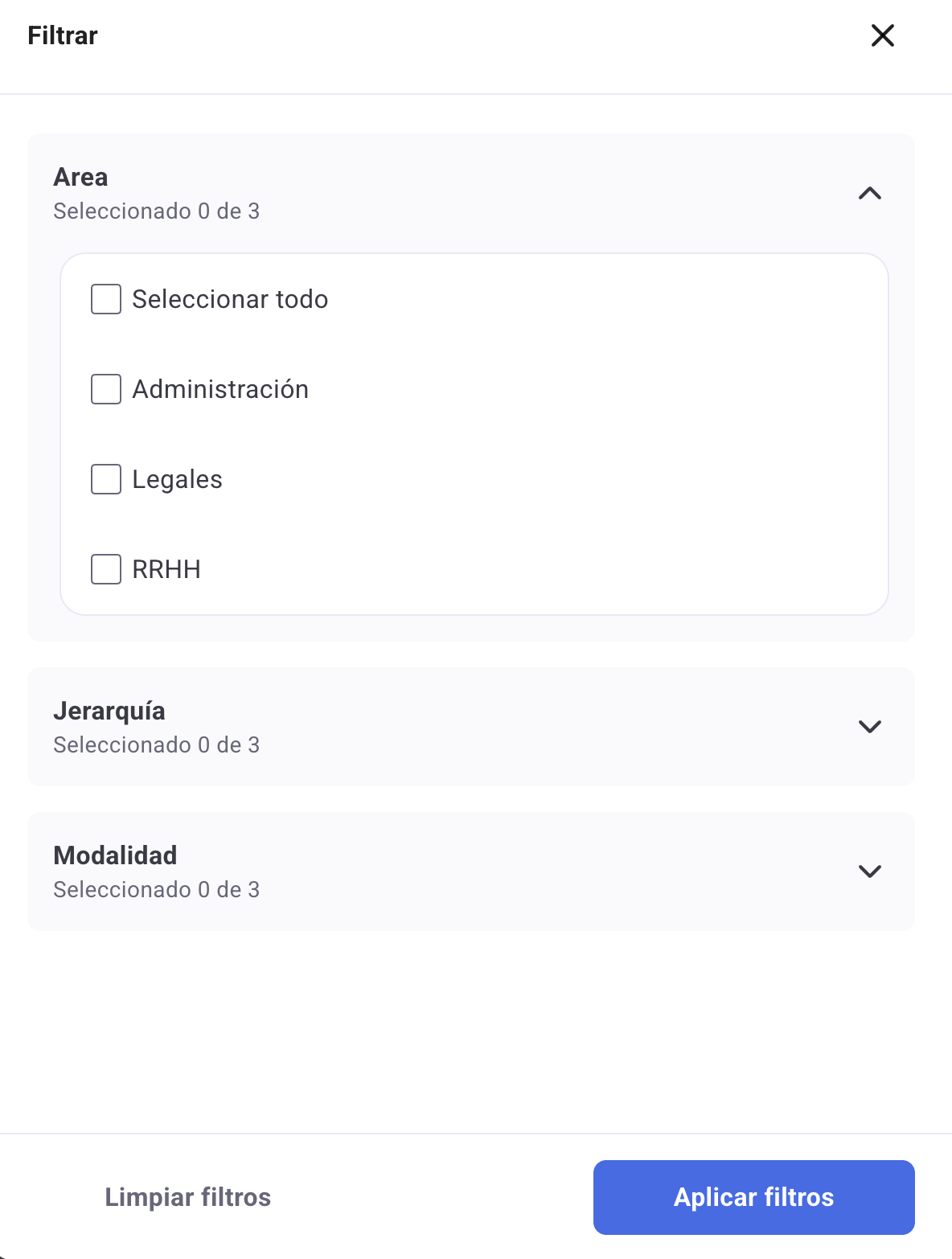Click the Seleccionar todo label text
Screen dimensions: 952x1259
click(x=230, y=299)
